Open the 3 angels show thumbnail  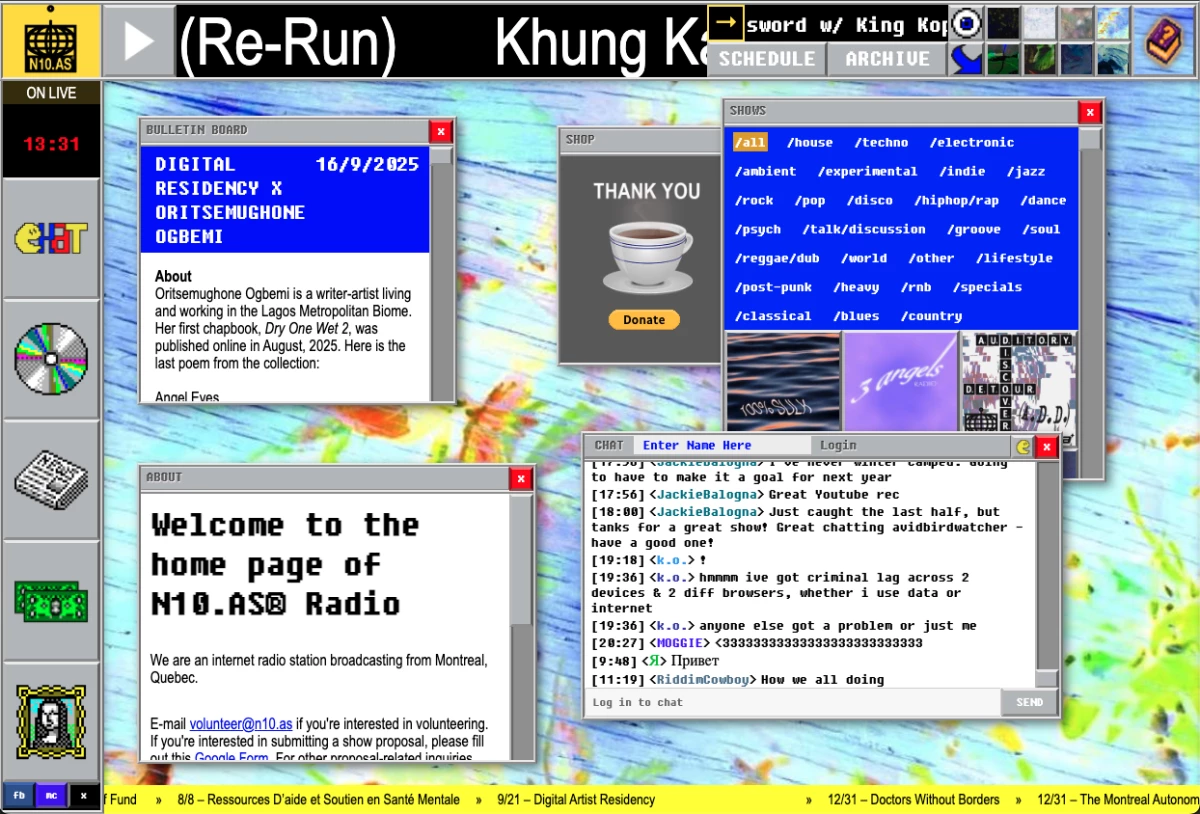coord(900,380)
